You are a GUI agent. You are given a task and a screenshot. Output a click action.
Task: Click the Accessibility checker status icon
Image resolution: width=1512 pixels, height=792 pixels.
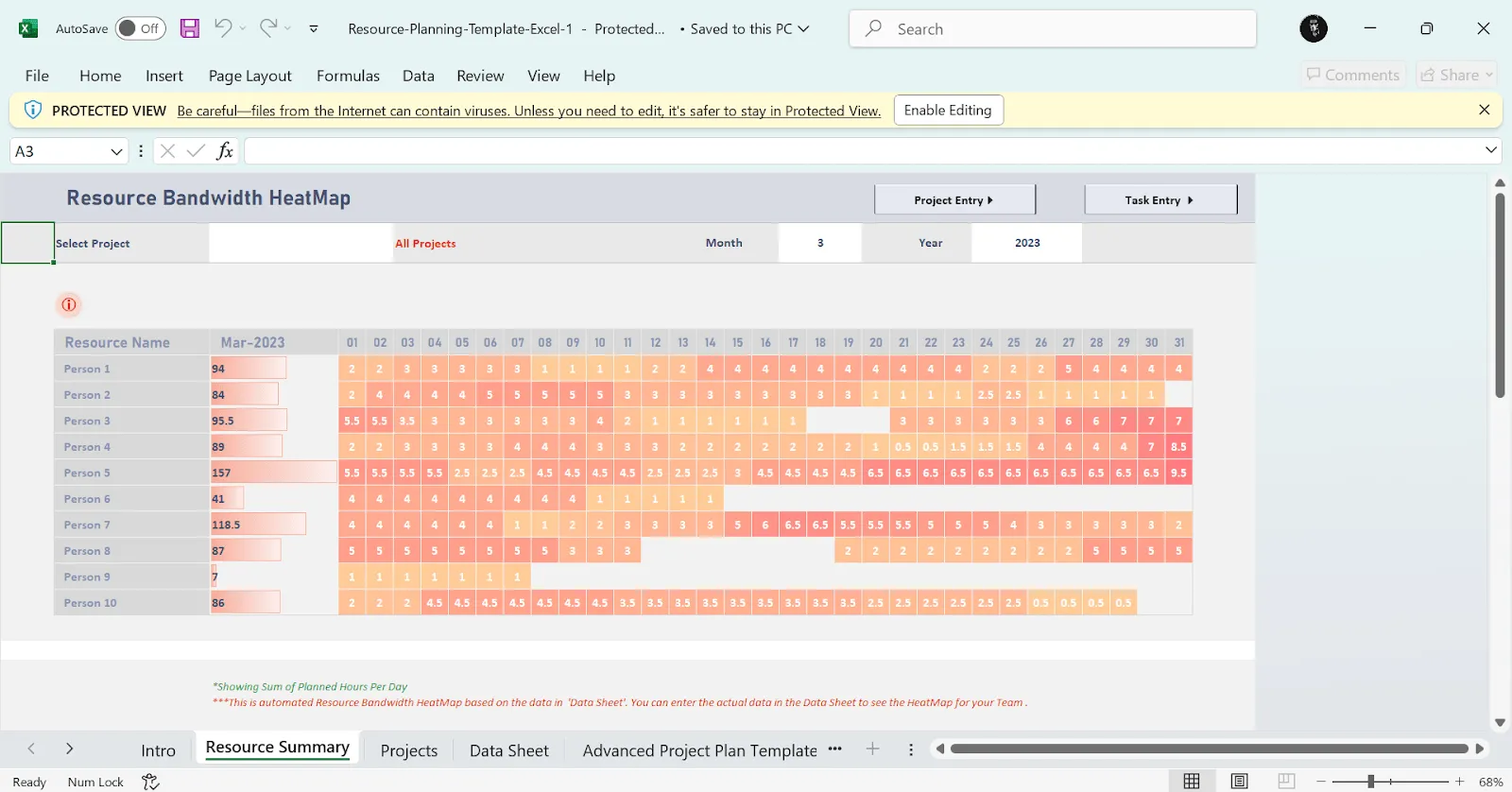[x=150, y=782]
